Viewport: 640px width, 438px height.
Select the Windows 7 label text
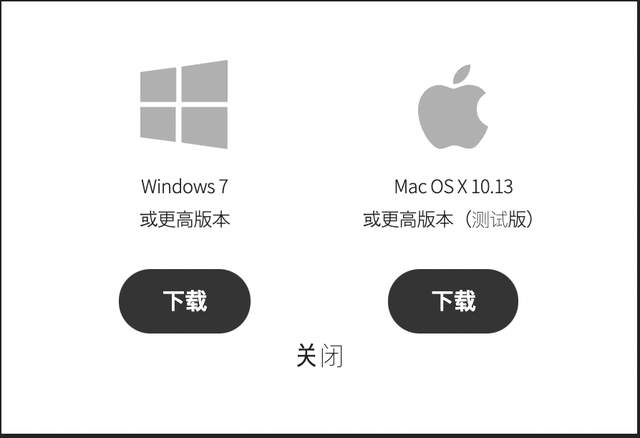tap(184, 186)
